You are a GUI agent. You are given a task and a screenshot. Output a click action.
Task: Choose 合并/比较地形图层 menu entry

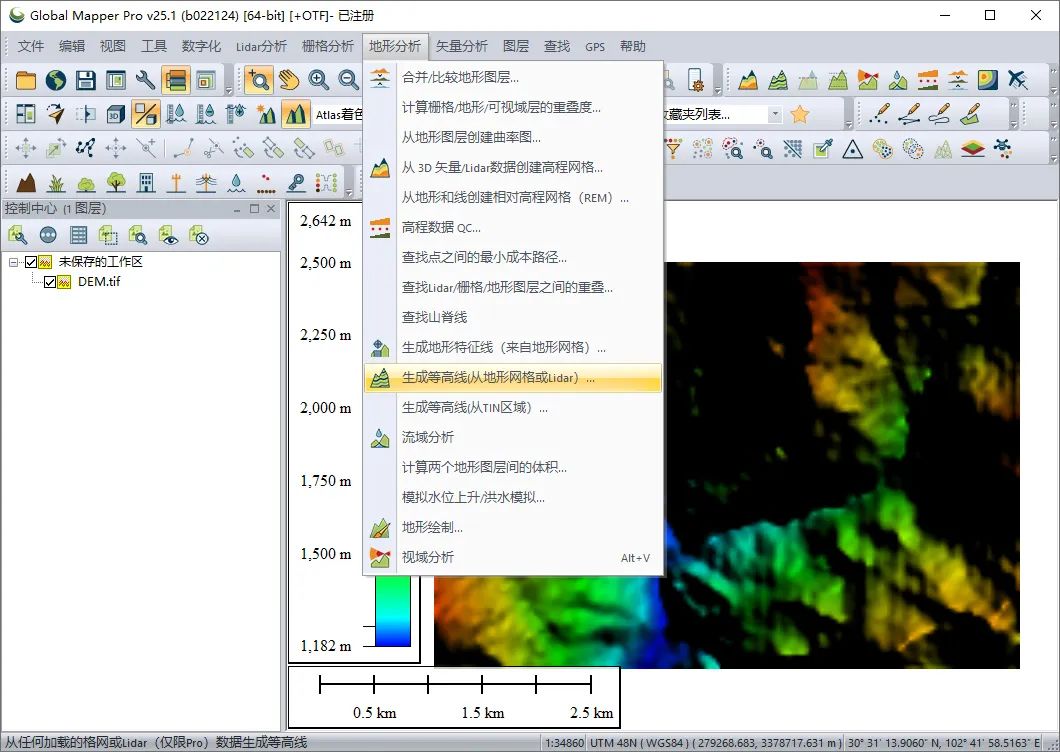click(512, 77)
